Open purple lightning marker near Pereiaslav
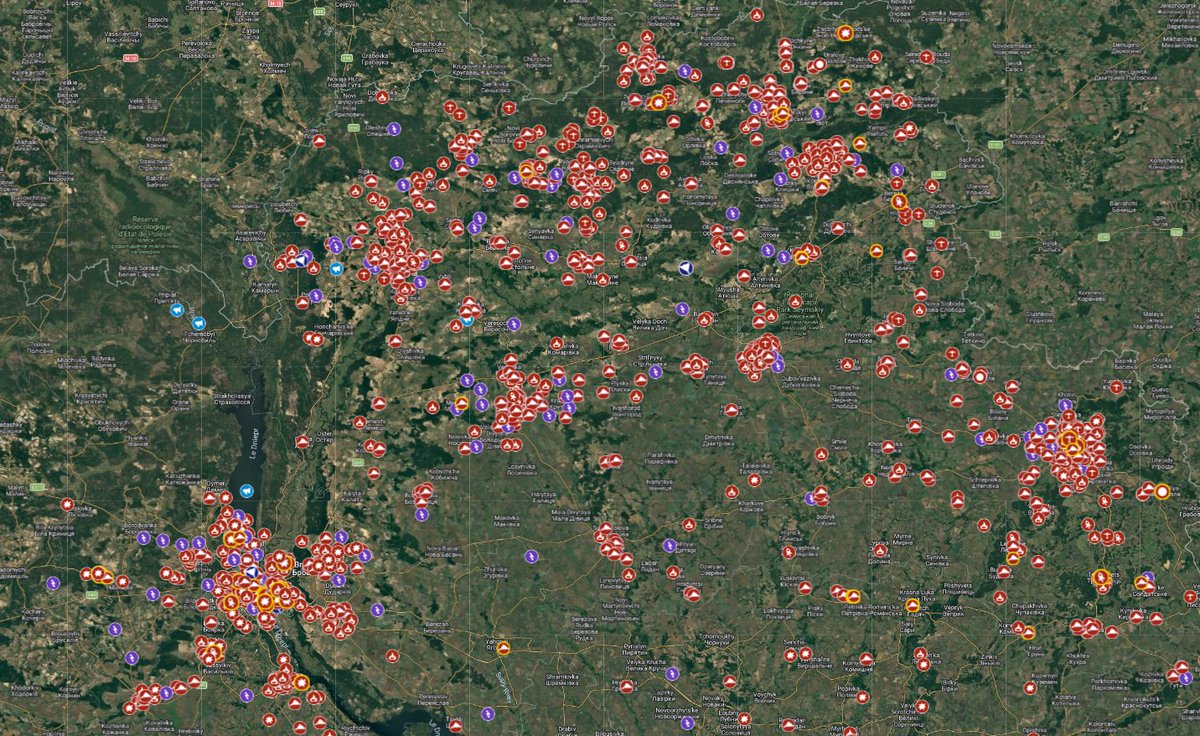Image resolution: width=1200 pixels, height=736 pixels. (487, 714)
